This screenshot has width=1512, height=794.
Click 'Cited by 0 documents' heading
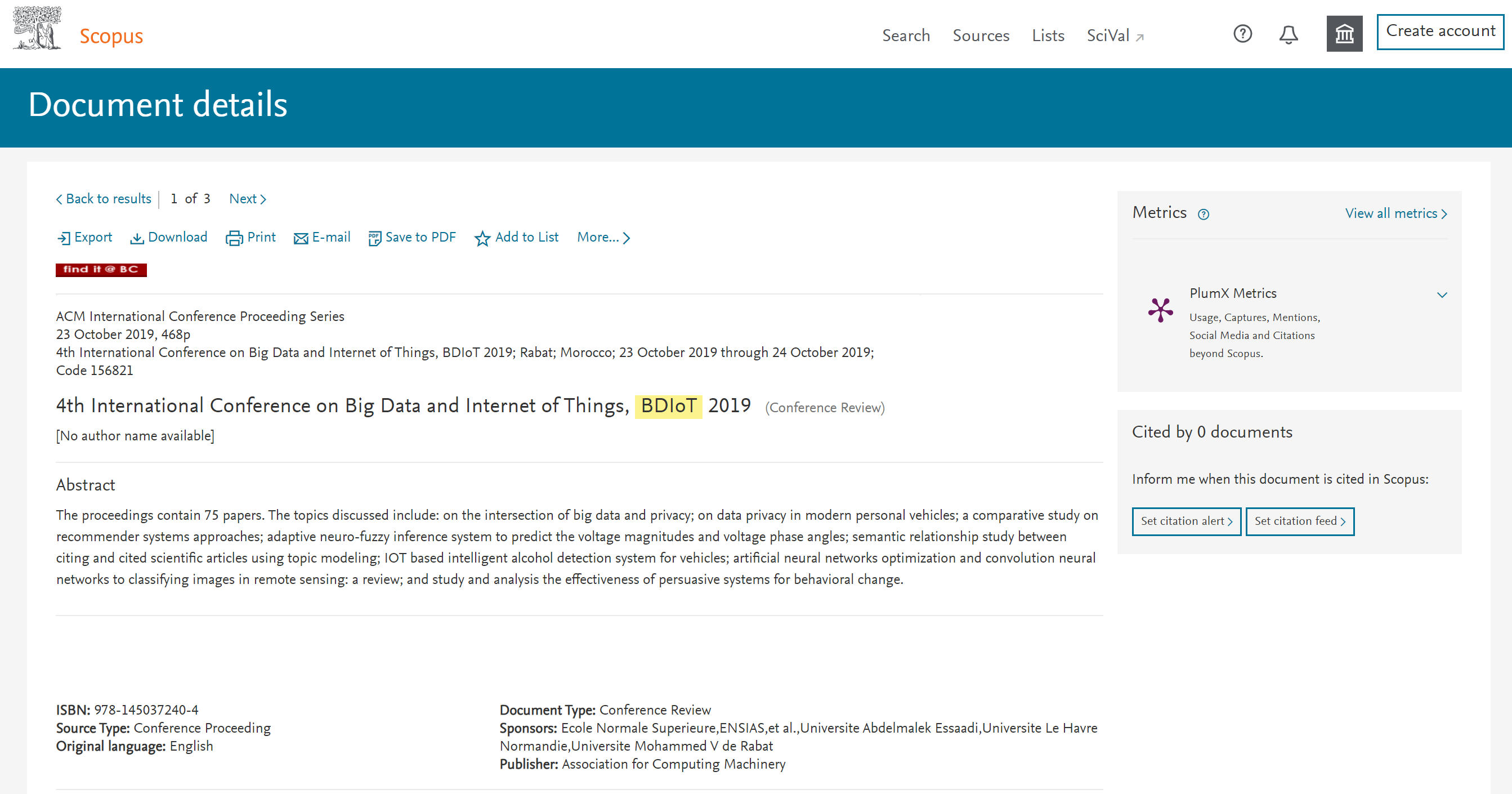1212,432
